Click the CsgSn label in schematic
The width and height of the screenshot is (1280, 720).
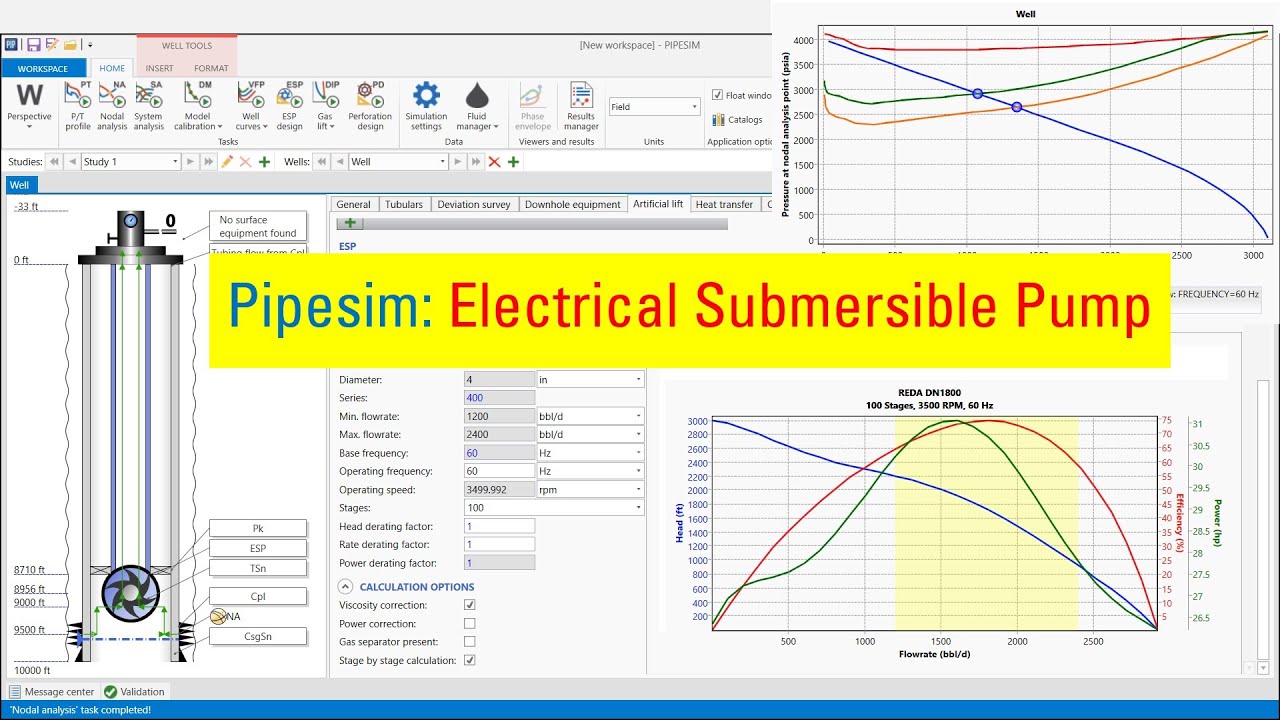(258, 636)
